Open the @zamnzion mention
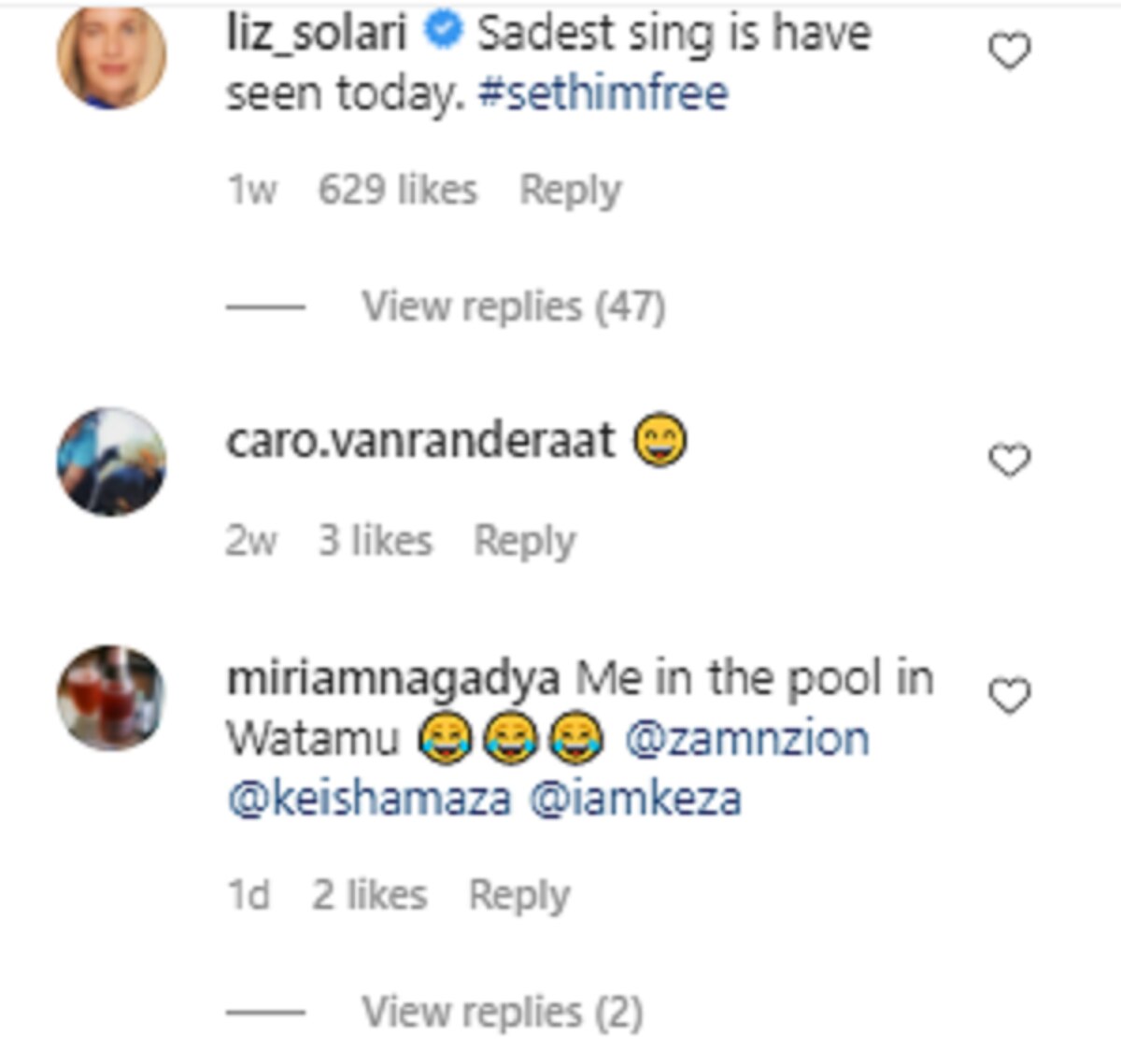 click(746, 739)
